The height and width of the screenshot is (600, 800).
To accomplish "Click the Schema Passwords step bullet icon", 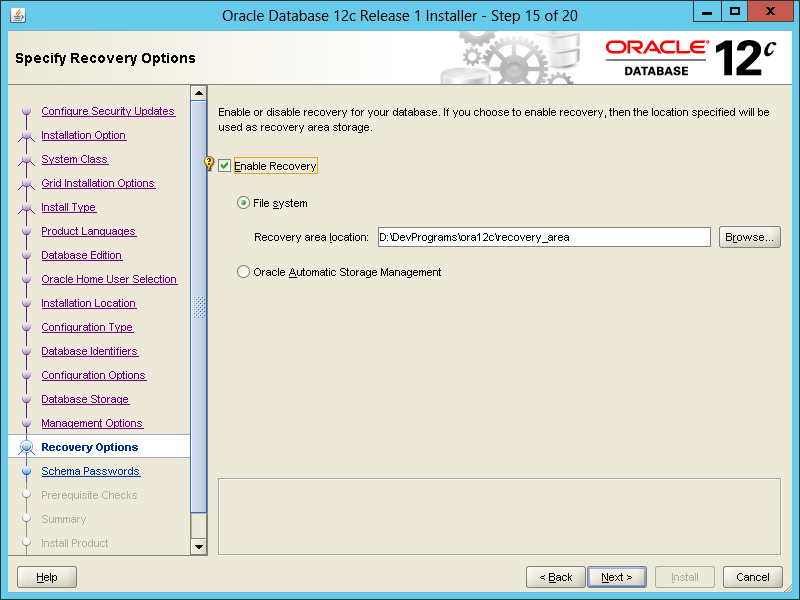I will [27, 471].
